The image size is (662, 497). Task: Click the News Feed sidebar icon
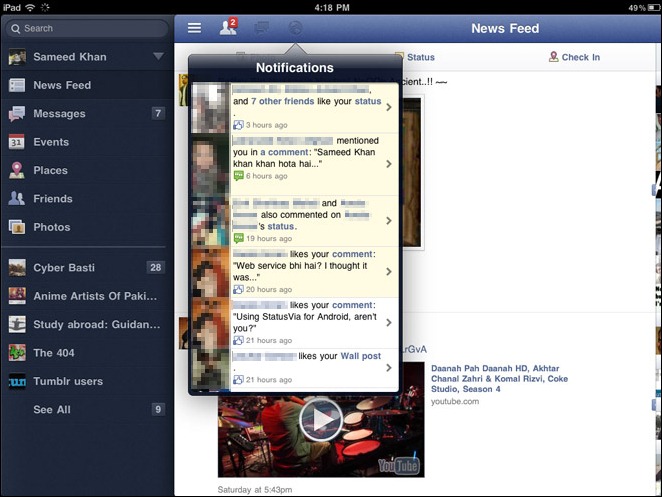click(x=17, y=85)
